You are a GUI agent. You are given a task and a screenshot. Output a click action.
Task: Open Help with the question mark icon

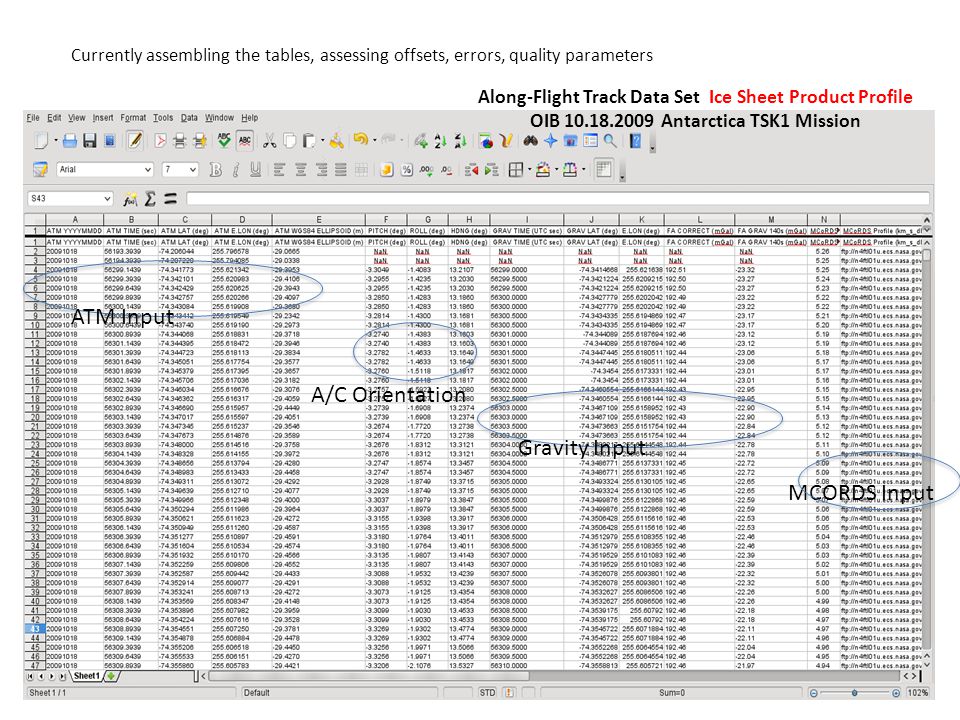[636, 141]
